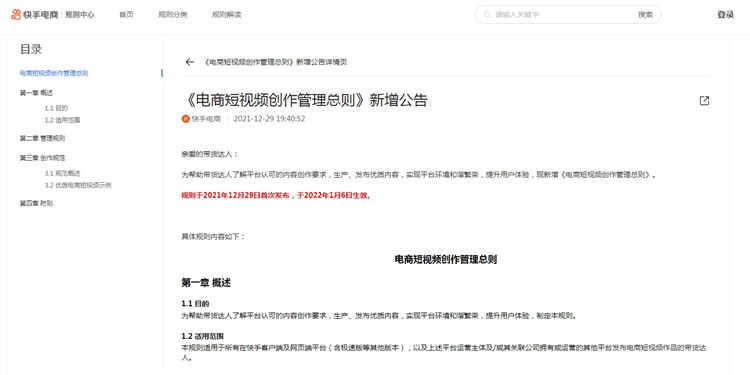Select 电商短视频创作管理总则 in the directory

click(54, 73)
